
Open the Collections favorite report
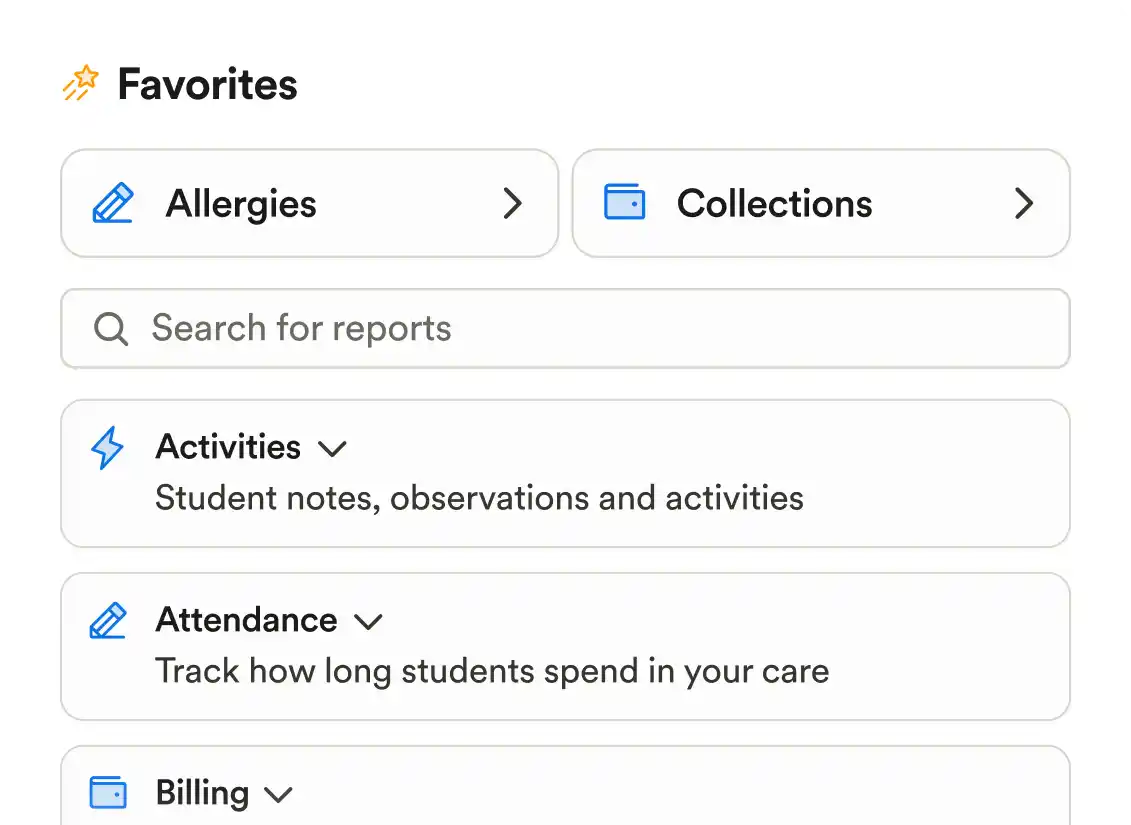point(774,204)
